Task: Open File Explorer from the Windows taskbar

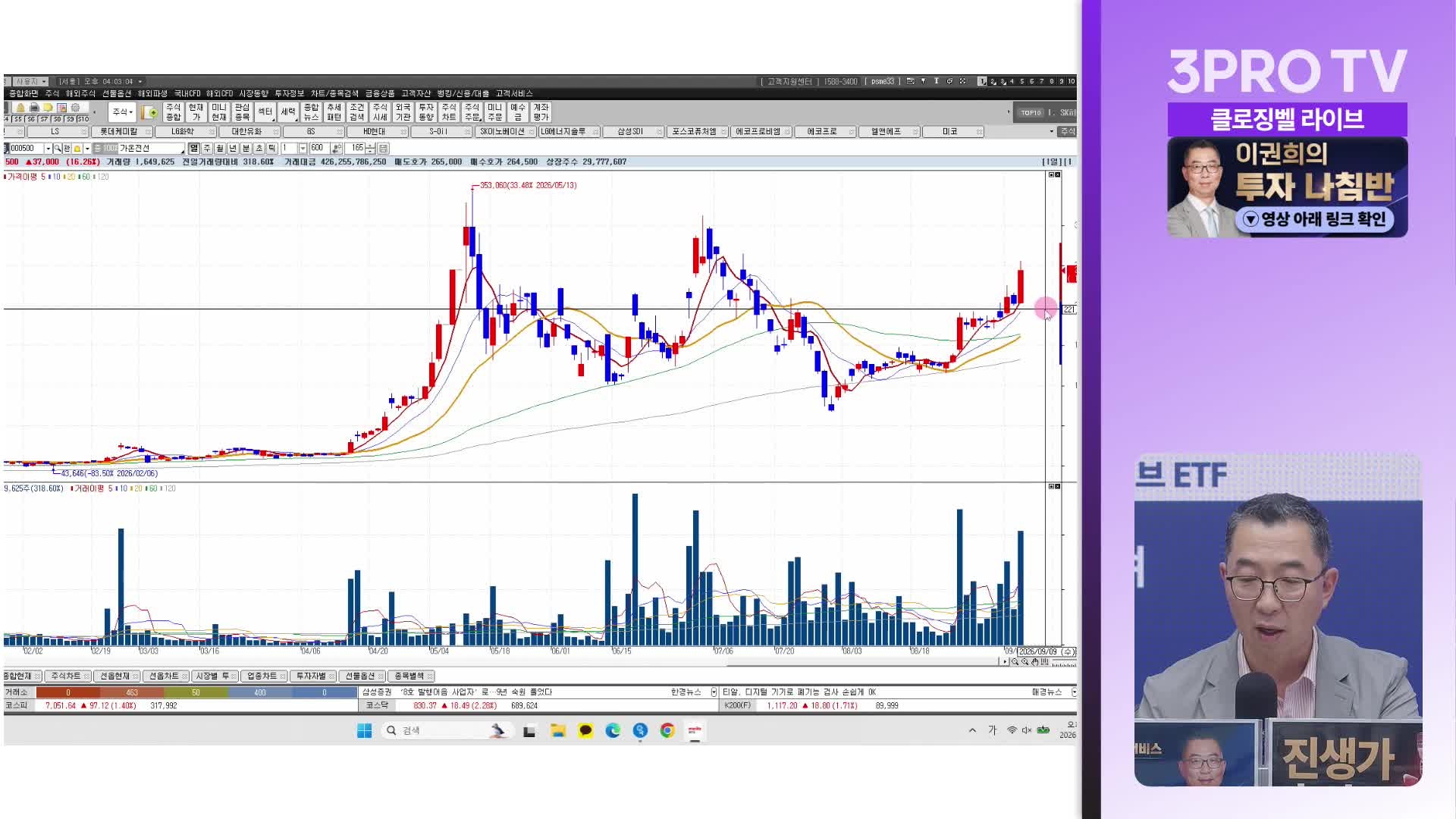Action: [558, 730]
